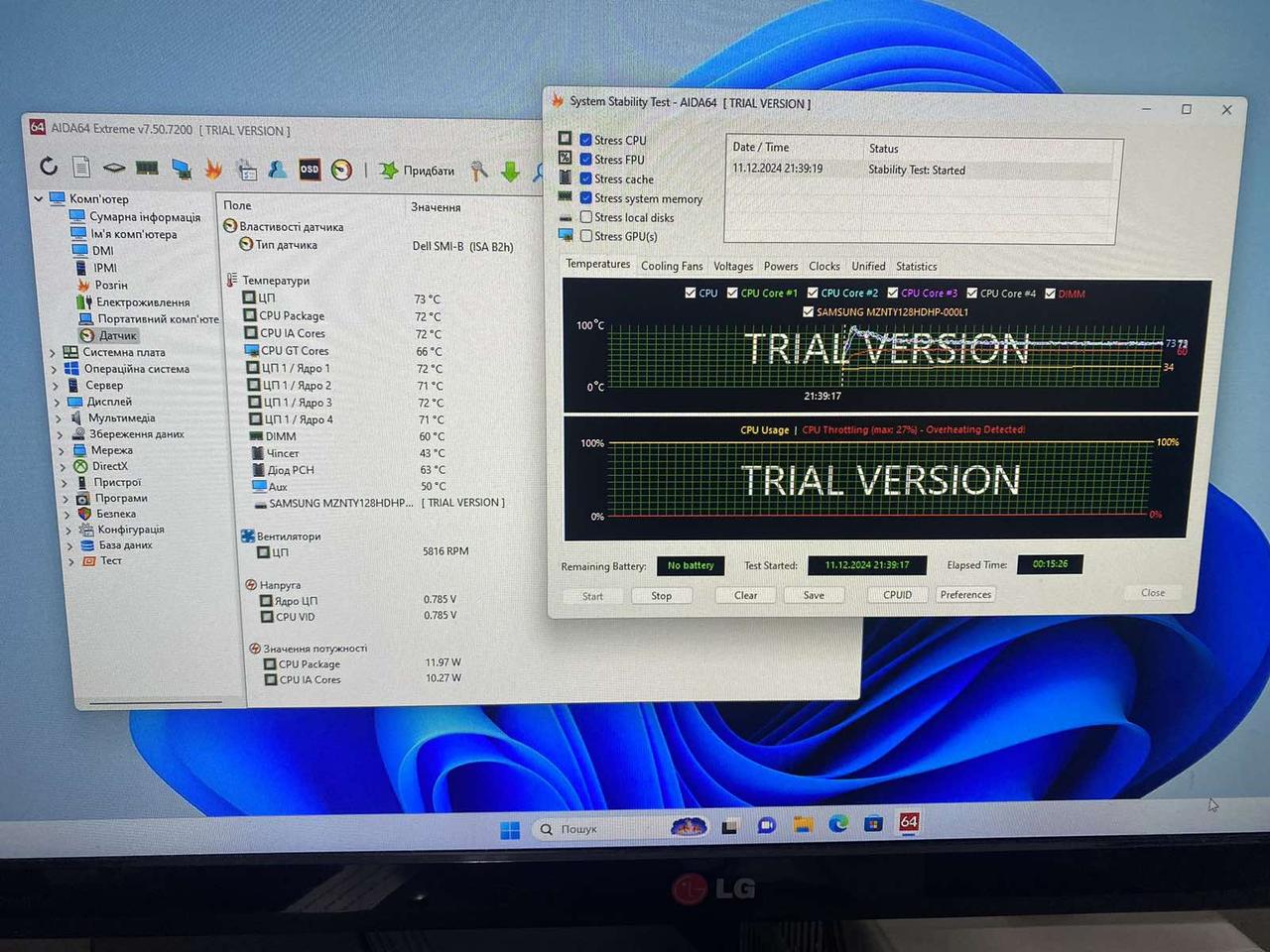Click the Значення column header

tap(436, 207)
